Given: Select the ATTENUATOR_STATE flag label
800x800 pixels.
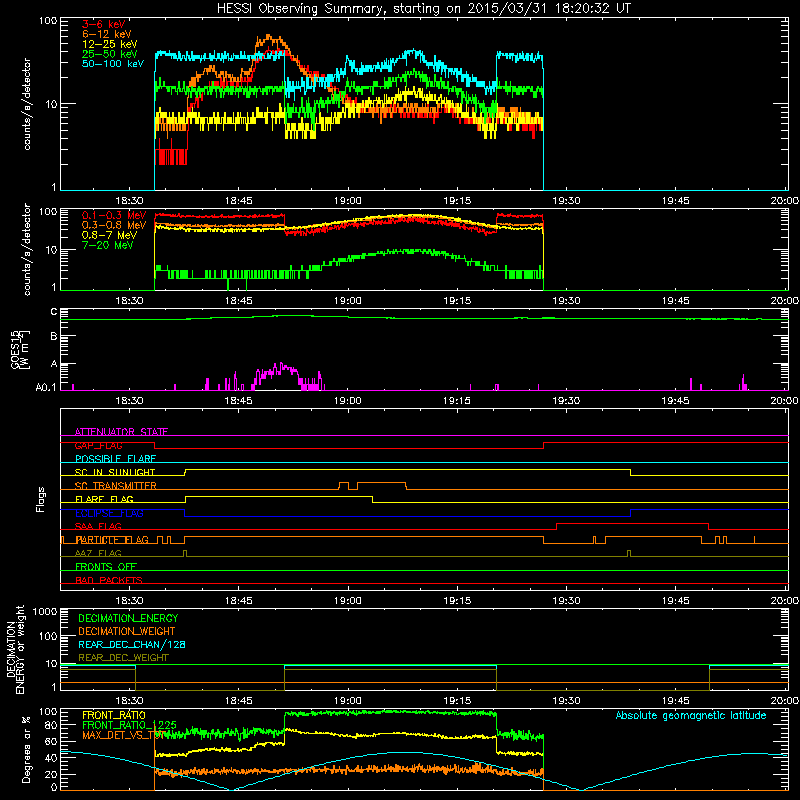Looking at the screenshot, I should [x=121, y=432].
